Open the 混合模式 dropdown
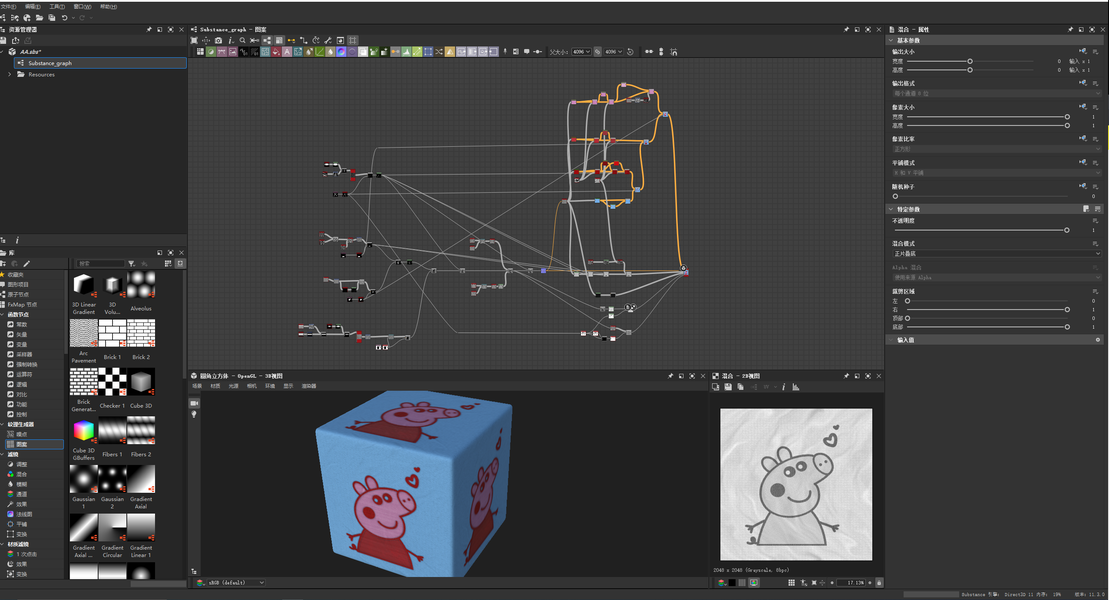1109x600 pixels. pos(997,253)
